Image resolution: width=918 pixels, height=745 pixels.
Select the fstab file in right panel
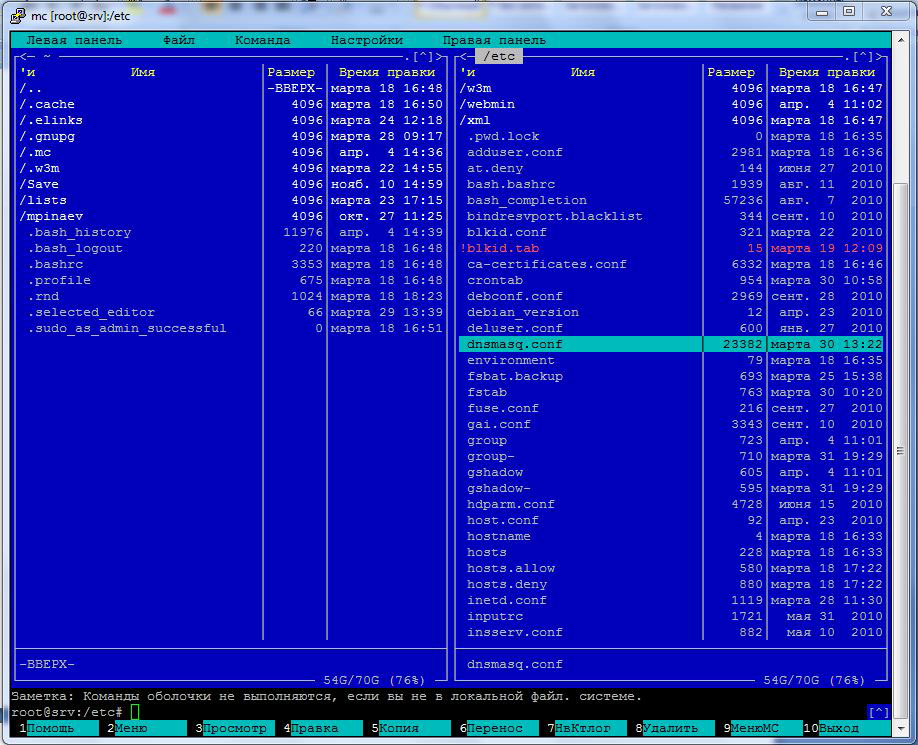pyautogui.click(x=487, y=392)
